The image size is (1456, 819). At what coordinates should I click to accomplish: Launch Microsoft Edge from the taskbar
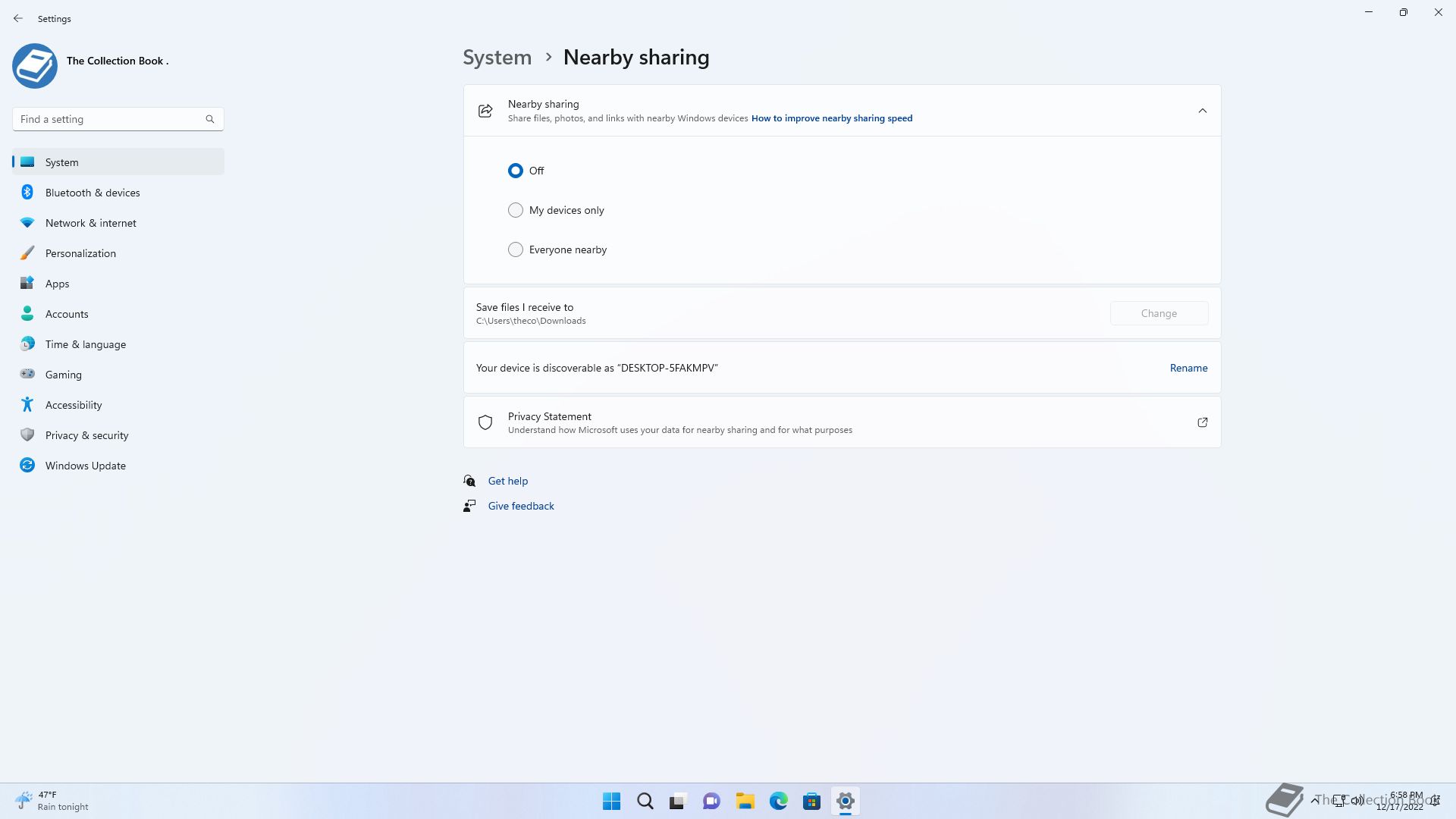(x=778, y=801)
